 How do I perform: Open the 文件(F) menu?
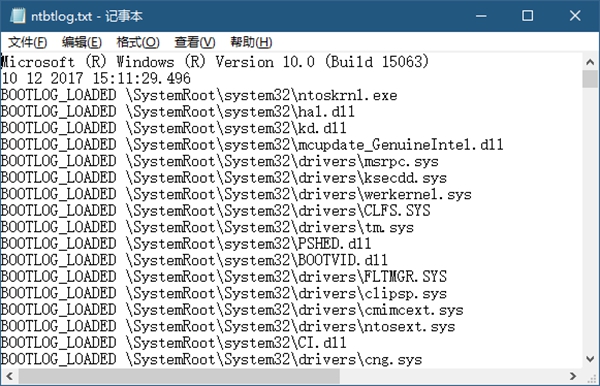pyautogui.click(x=28, y=42)
